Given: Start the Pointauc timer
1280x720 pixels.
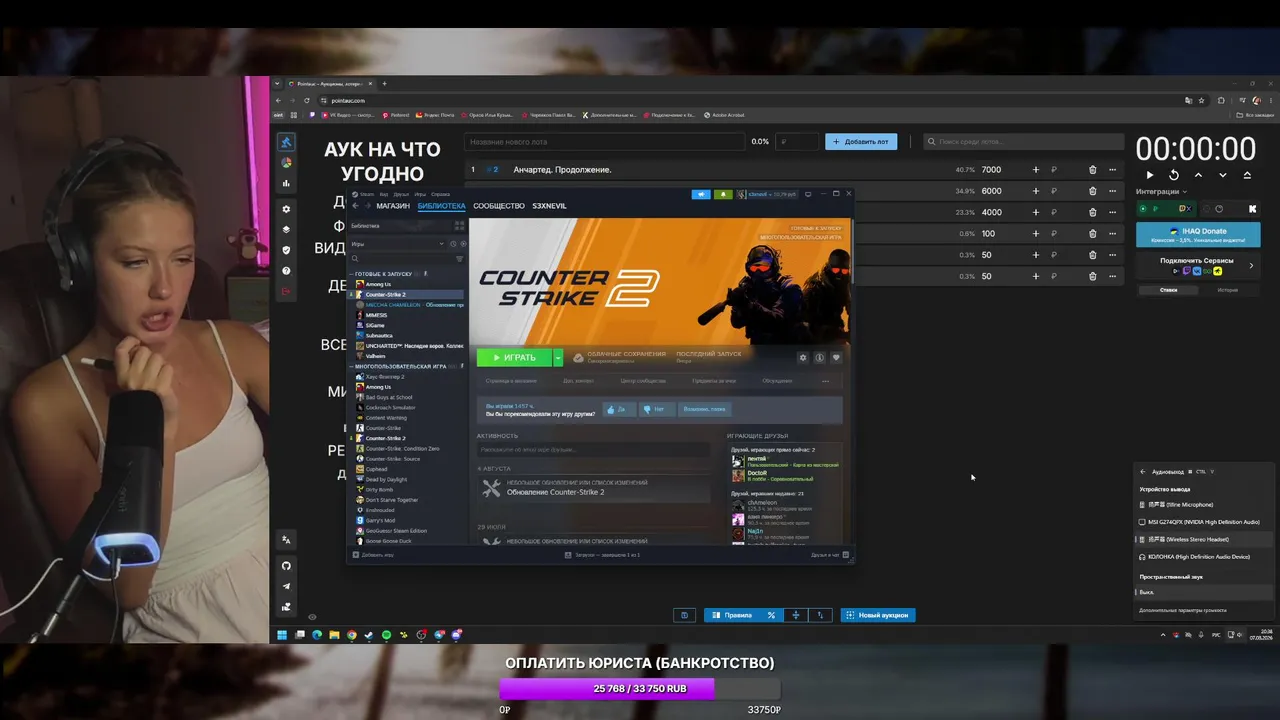Looking at the screenshot, I should [1150, 175].
